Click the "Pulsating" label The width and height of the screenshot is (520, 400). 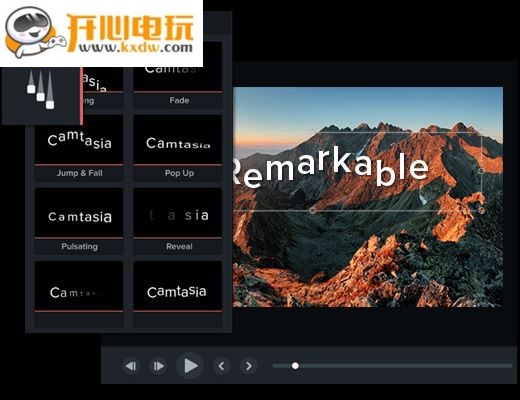pyautogui.click(x=80, y=247)
